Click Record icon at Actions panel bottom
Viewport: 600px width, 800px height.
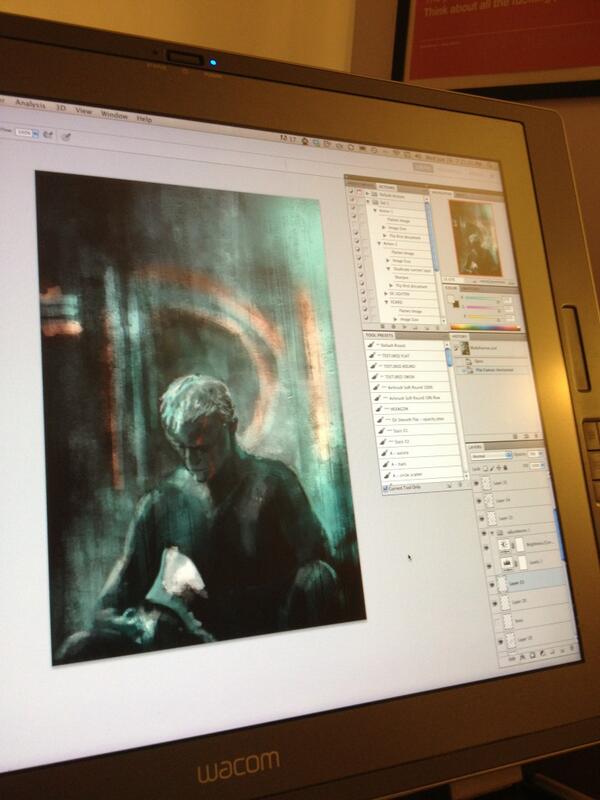394,326
